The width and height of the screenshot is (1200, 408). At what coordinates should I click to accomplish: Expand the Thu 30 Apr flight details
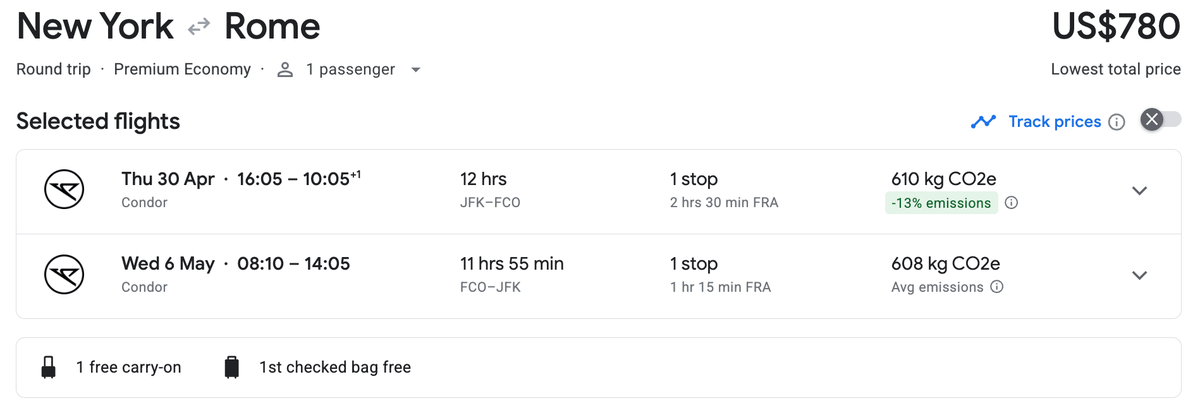(1139, 191)
